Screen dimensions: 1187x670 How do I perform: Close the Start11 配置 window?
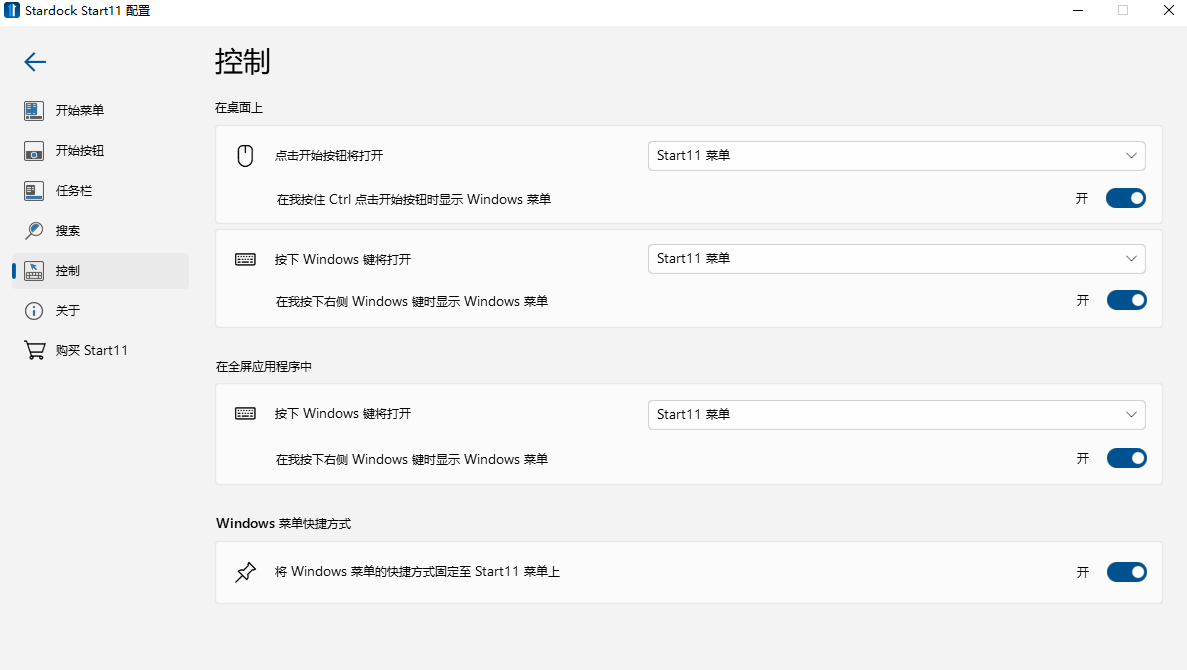[x=1168, y=11]
